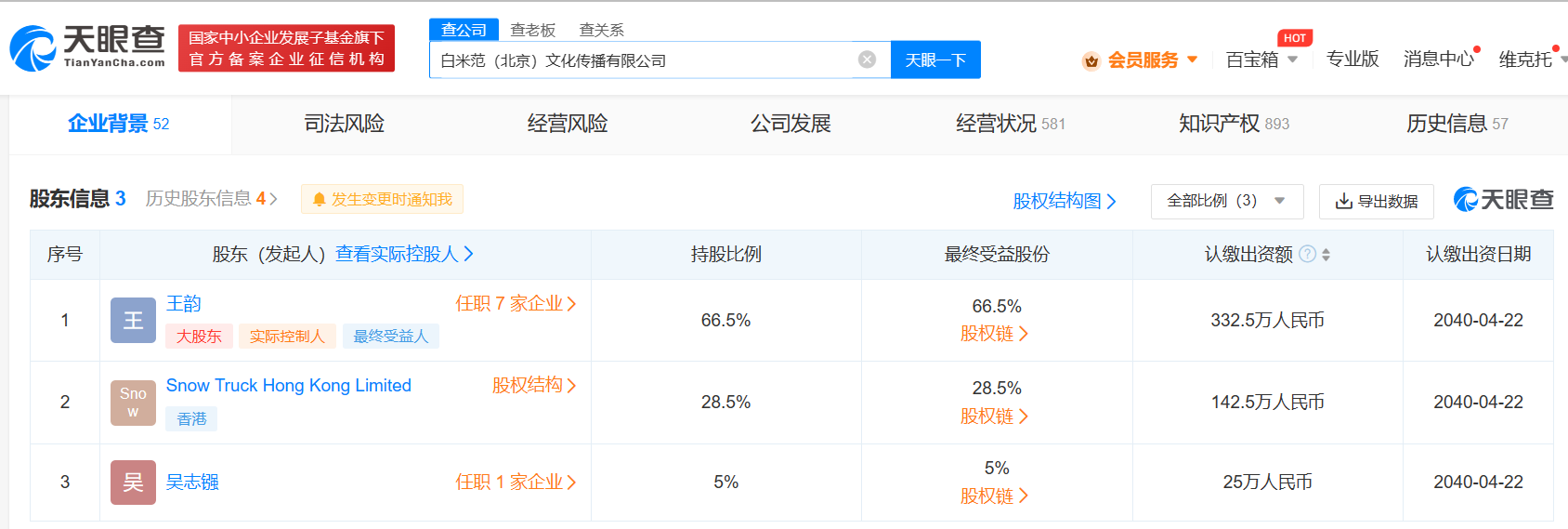
Task: Select the 股东信息 3 section heading
Action: 77,198
